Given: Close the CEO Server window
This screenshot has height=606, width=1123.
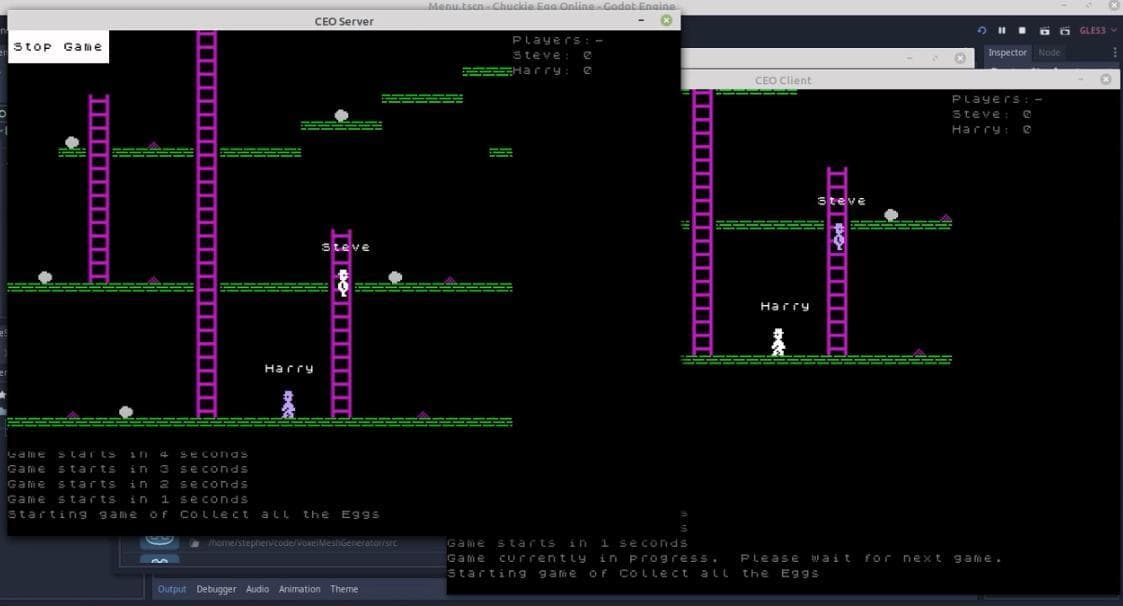Looking at the screenshot, I should coord(666,21).
